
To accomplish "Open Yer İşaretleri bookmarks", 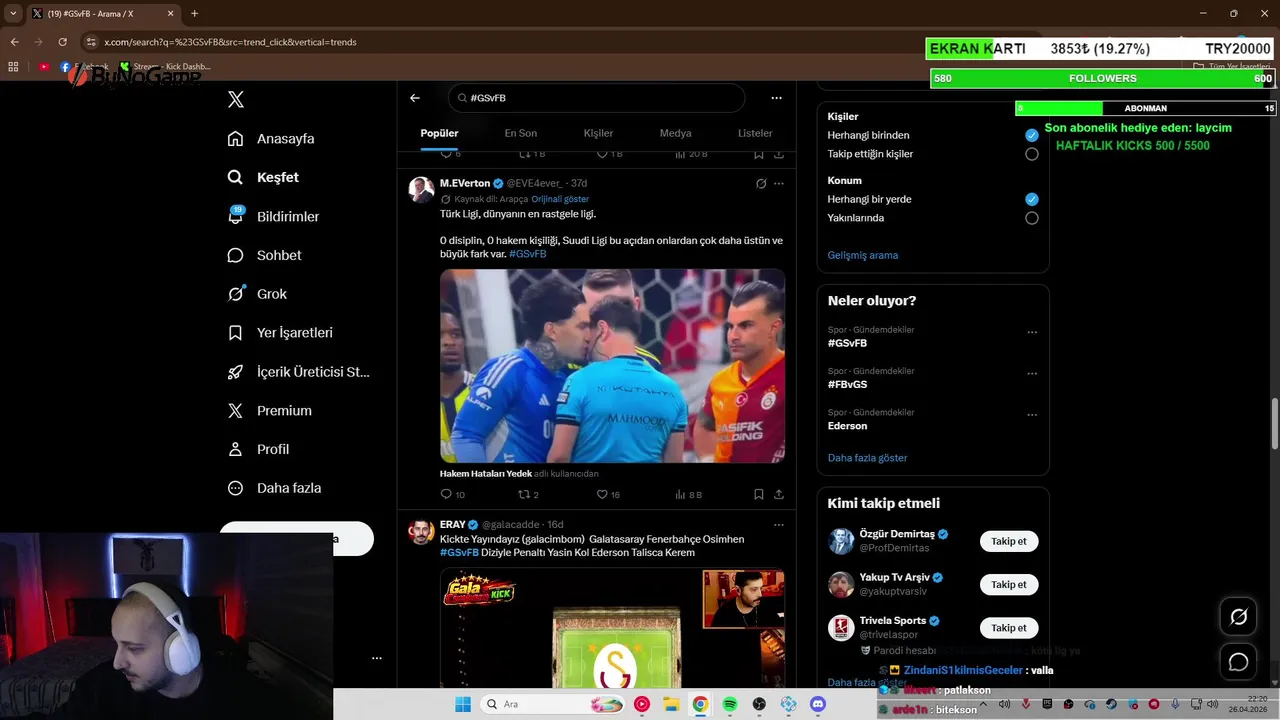I will 280,332.
